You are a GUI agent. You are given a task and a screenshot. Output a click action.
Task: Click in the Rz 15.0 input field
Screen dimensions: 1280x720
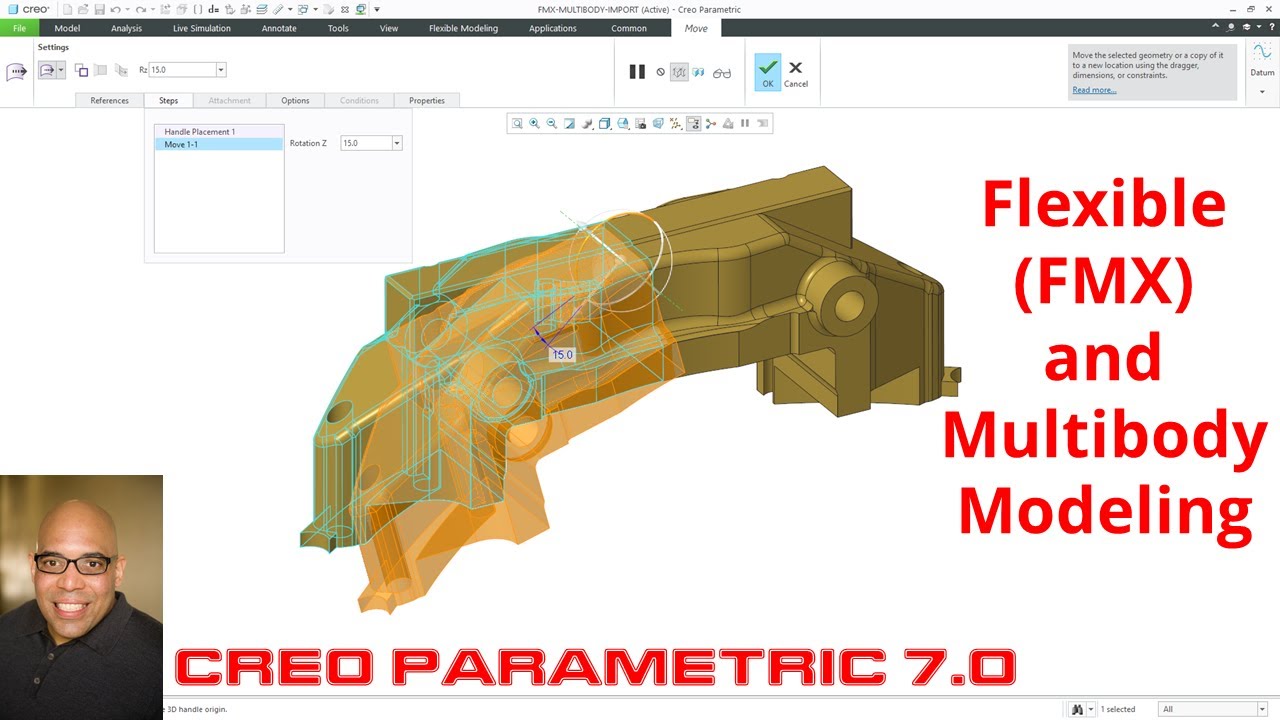pos(182,70)
